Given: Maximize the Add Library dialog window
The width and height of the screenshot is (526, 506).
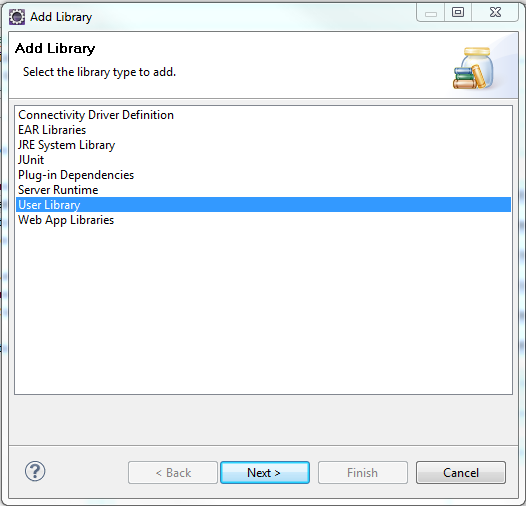Looking at the screenshot, I should 458,13.
